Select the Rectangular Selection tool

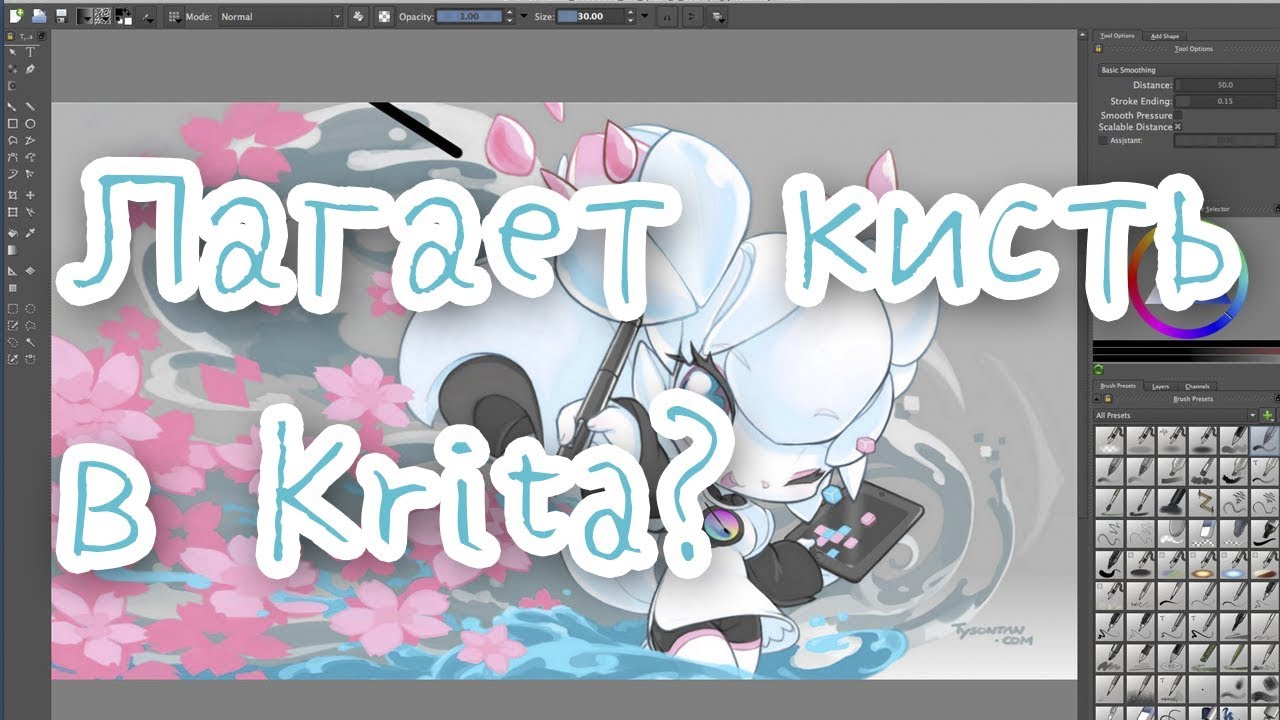tap(12, 309)
